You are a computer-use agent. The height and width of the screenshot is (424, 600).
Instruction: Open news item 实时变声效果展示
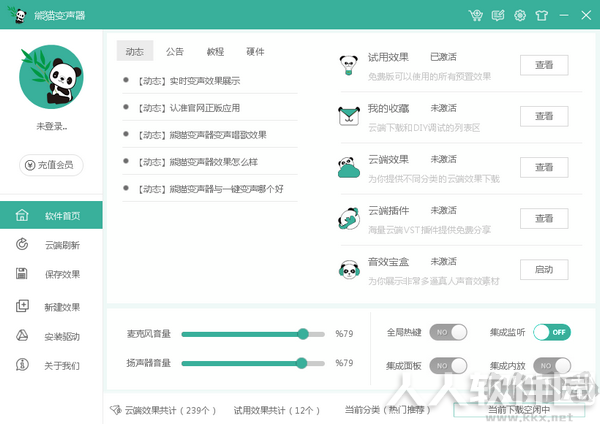tap(189, 81)
